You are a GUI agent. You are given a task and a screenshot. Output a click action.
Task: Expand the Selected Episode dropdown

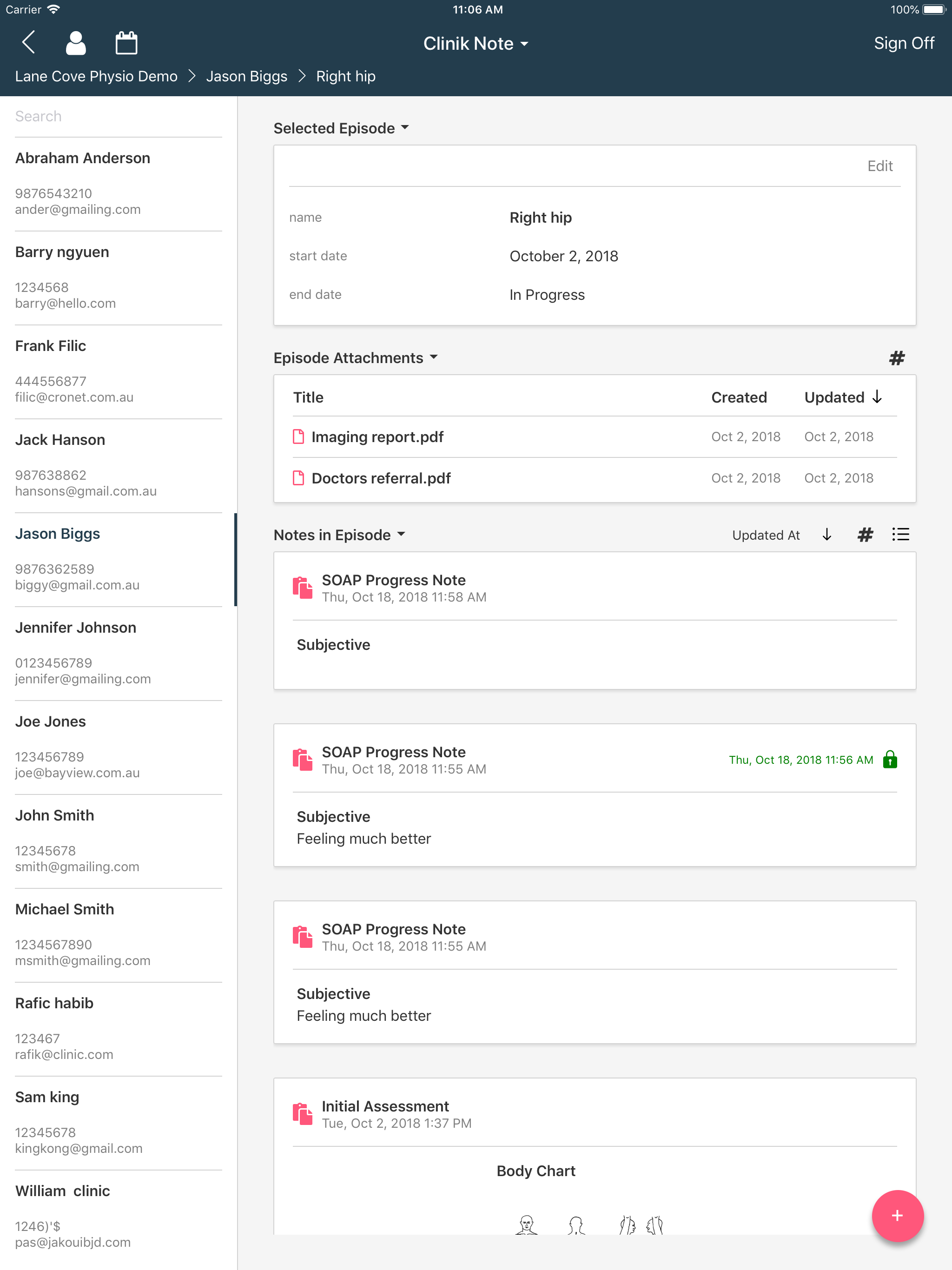point(341,128)
